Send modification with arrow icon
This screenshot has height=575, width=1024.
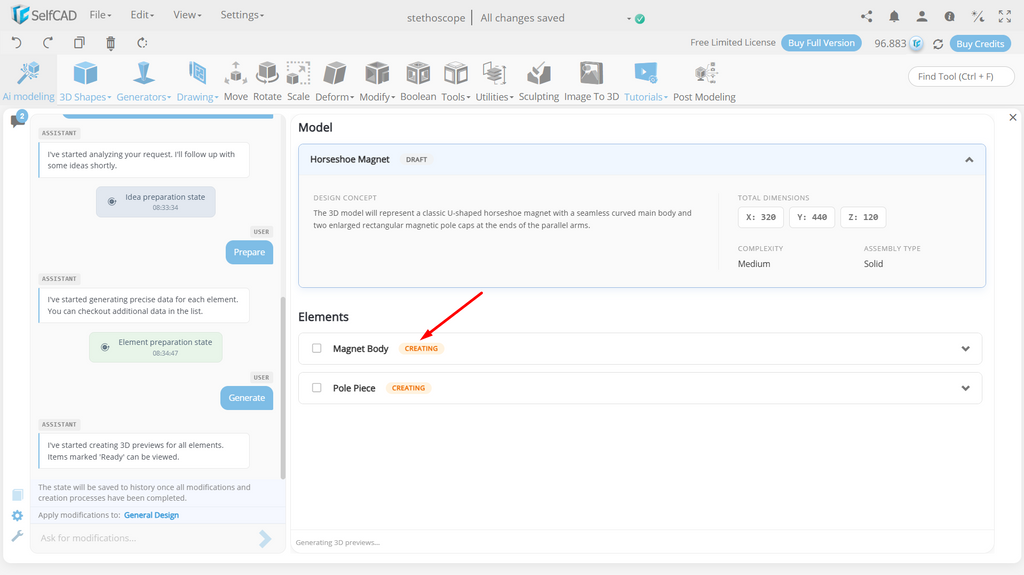pos(264,538)
